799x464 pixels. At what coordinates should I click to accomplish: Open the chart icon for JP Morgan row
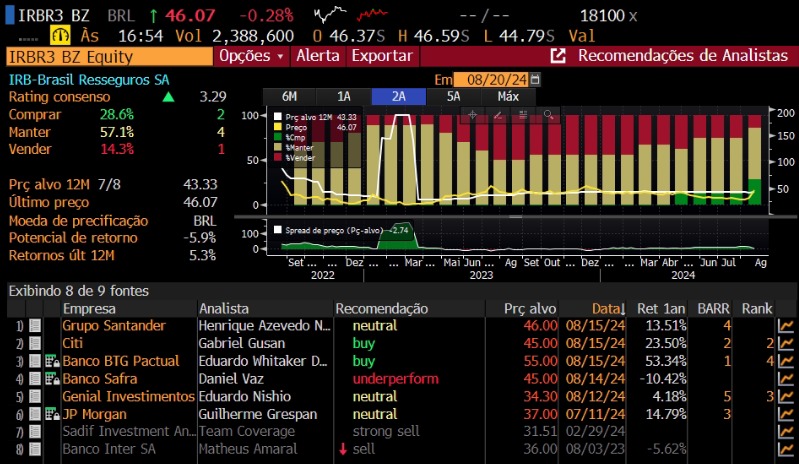click(786, 414)
